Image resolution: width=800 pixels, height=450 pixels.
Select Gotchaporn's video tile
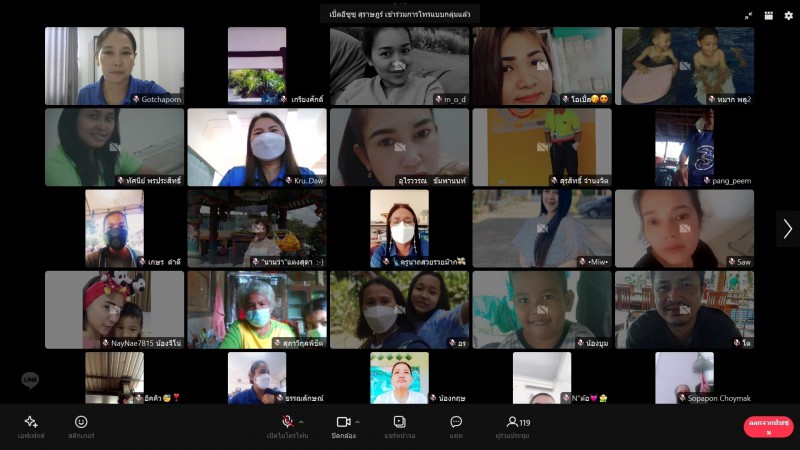(114, 65)
